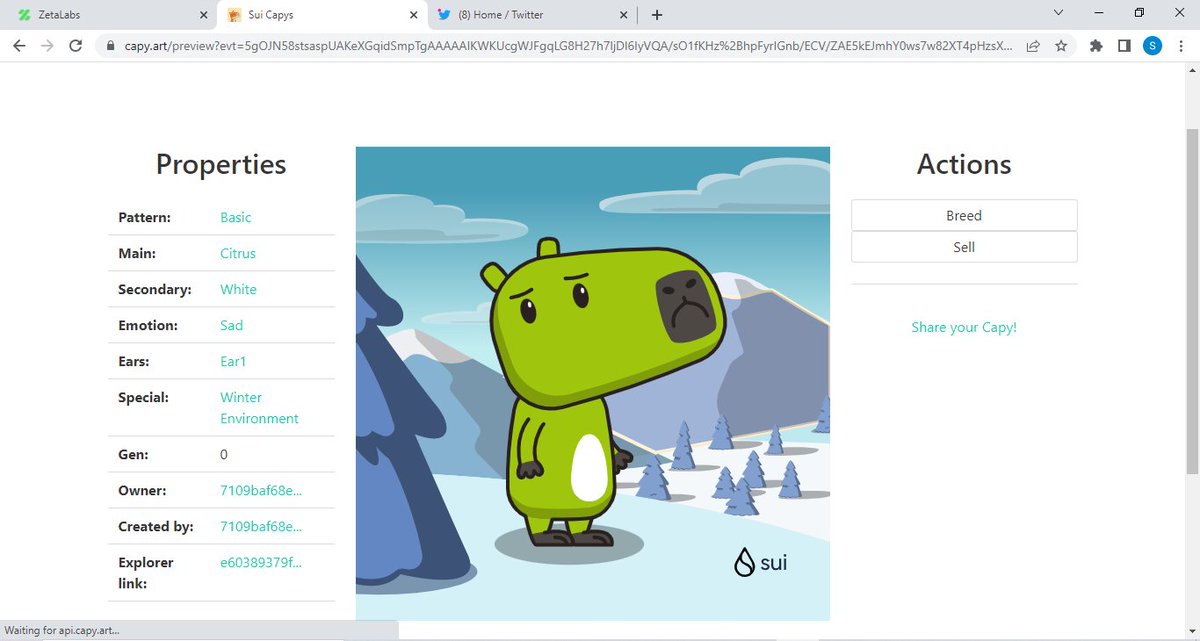
Task: Click the address bar URL
Action: pos(567,46)
